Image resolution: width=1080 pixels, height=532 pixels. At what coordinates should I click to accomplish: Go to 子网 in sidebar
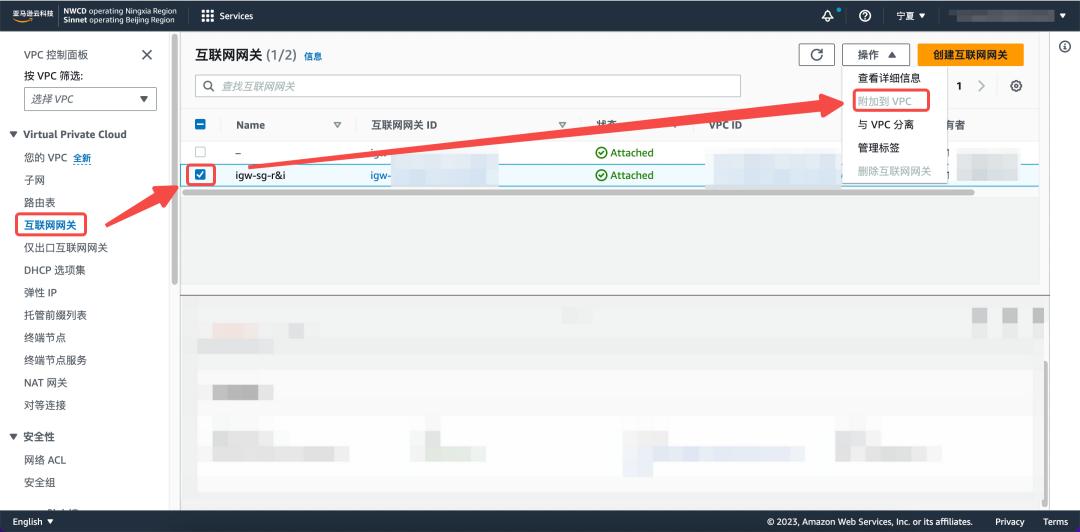point(34,180)
